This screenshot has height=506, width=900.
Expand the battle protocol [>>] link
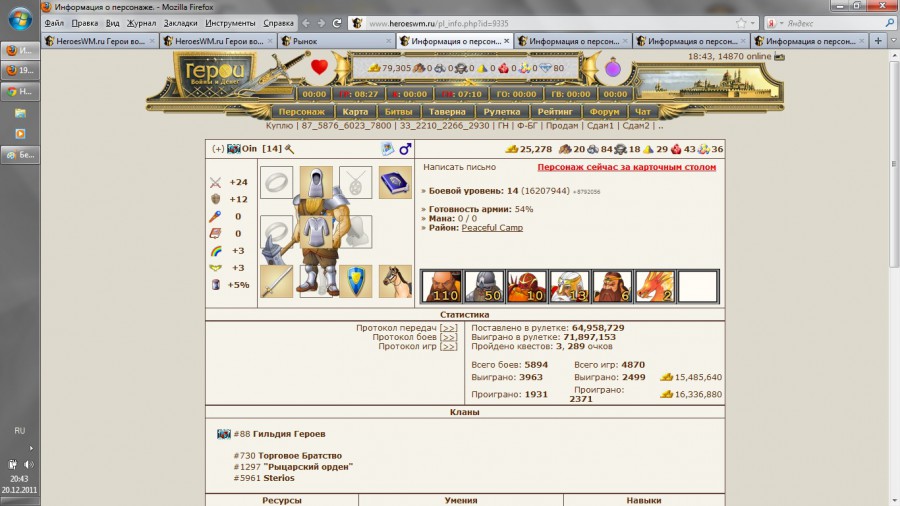tap(449, 337)
